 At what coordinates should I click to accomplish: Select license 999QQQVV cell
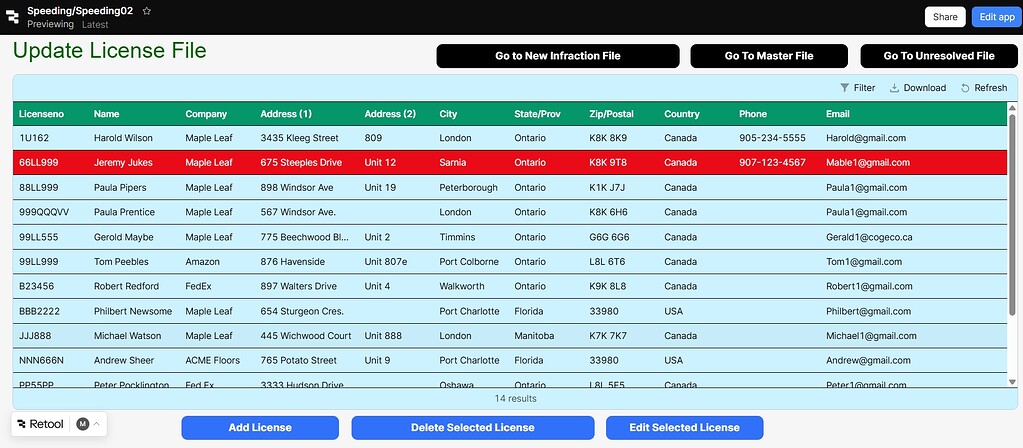tap(44, 213)
